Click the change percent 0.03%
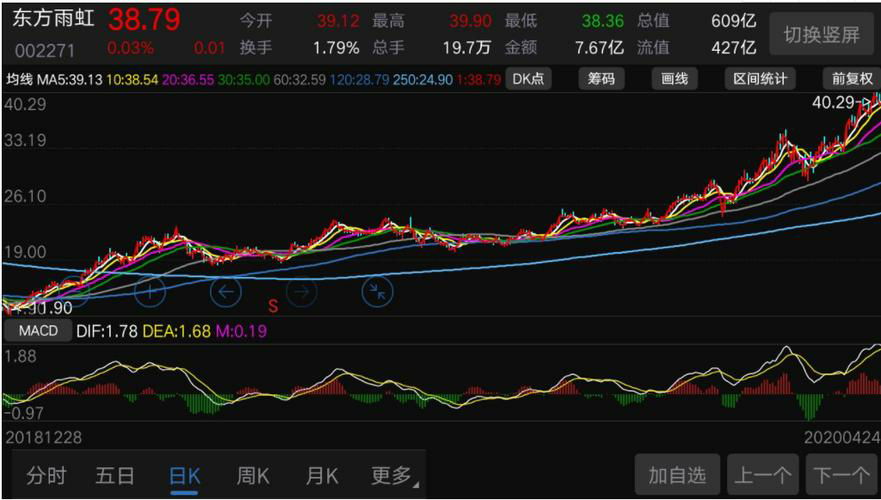The width and height of the screenshot is (881, 500). [x=130, y=48]
